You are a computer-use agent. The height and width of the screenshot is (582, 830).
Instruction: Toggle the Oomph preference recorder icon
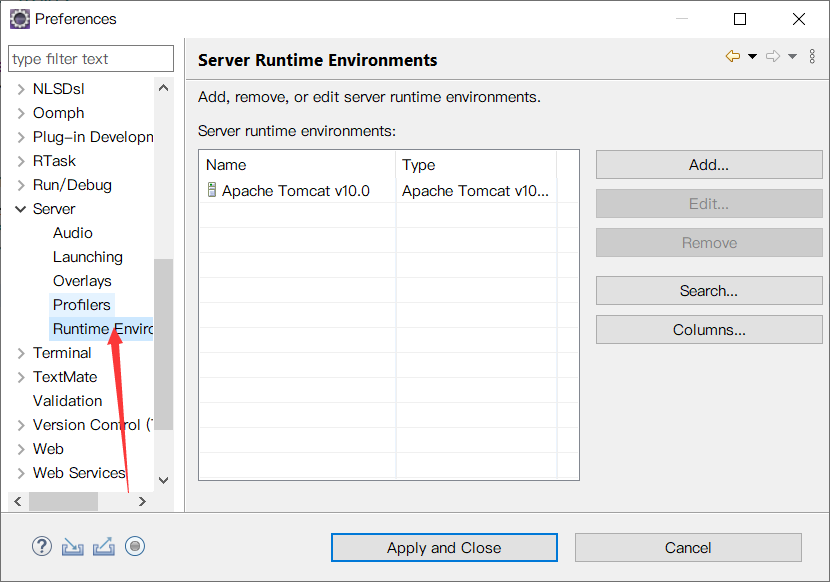coord(136,546)
